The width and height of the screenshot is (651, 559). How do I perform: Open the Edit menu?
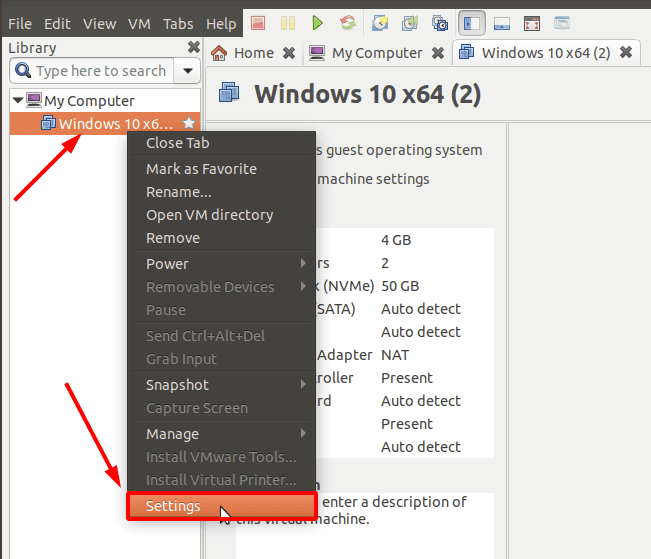click(57, 24)
